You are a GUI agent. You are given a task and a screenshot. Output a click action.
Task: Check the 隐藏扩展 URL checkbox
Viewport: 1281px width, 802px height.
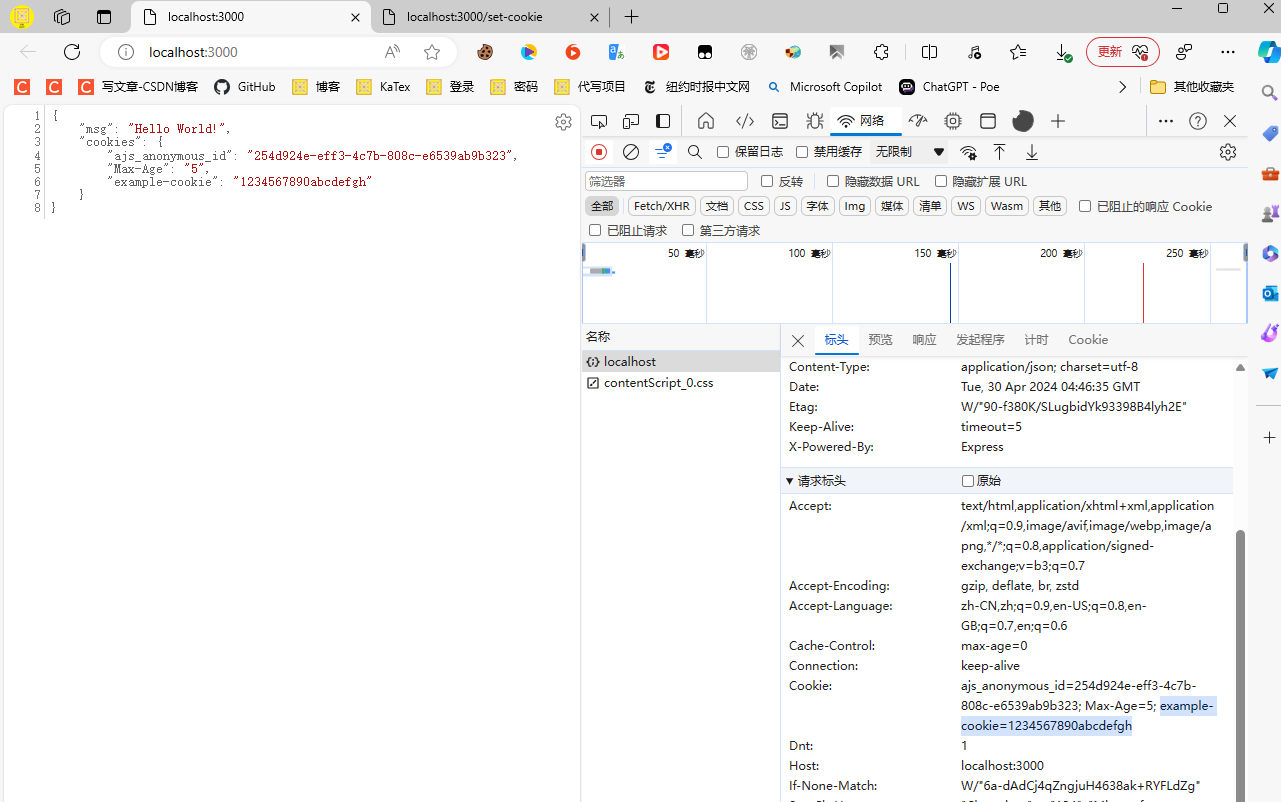click(941, 181)
